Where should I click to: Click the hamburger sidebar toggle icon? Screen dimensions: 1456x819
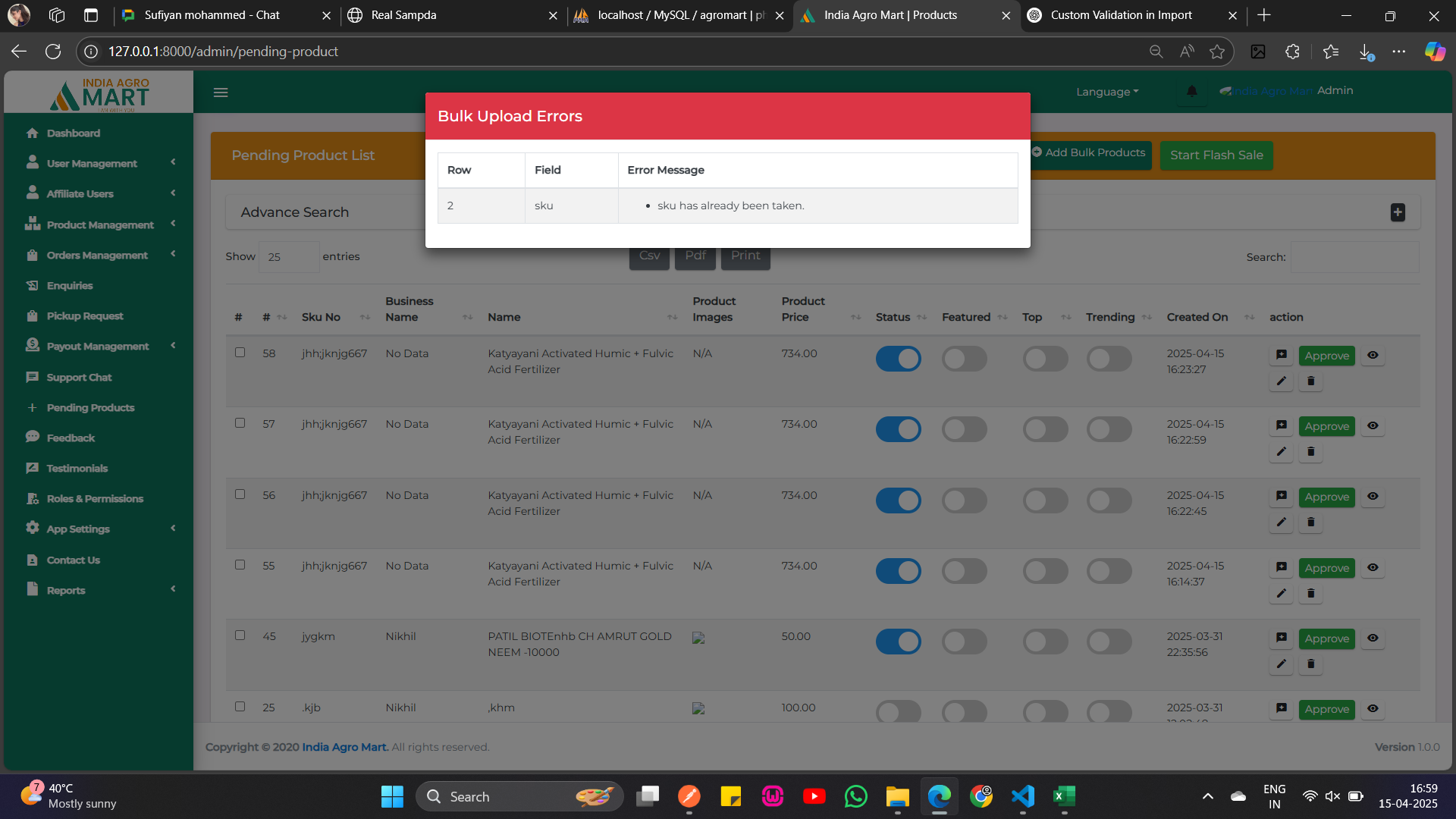tap(221, 93)
